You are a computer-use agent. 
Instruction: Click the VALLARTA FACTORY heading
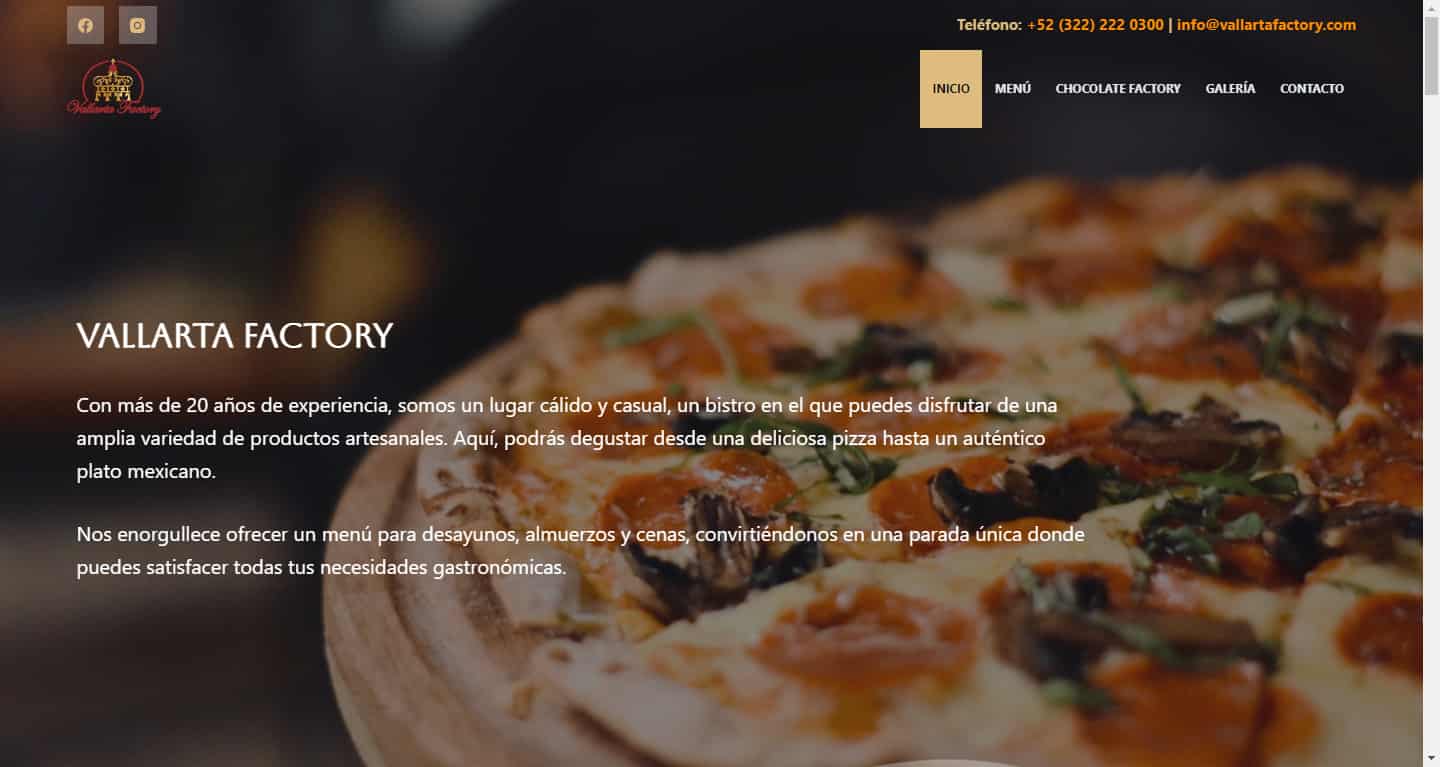tap(235, 335)
